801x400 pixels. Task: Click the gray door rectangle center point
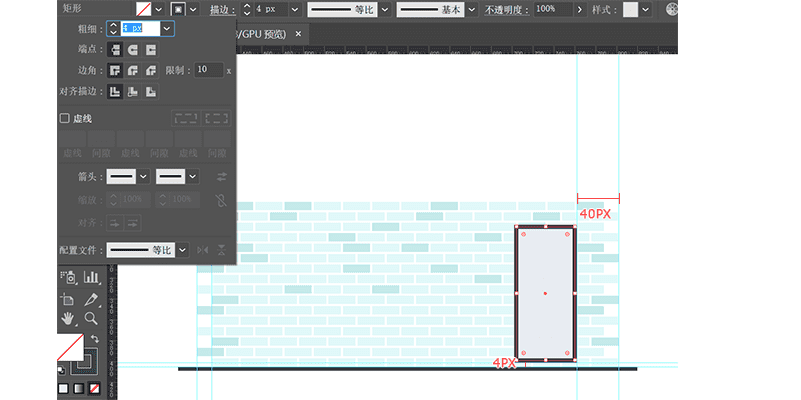coord(545,293)
